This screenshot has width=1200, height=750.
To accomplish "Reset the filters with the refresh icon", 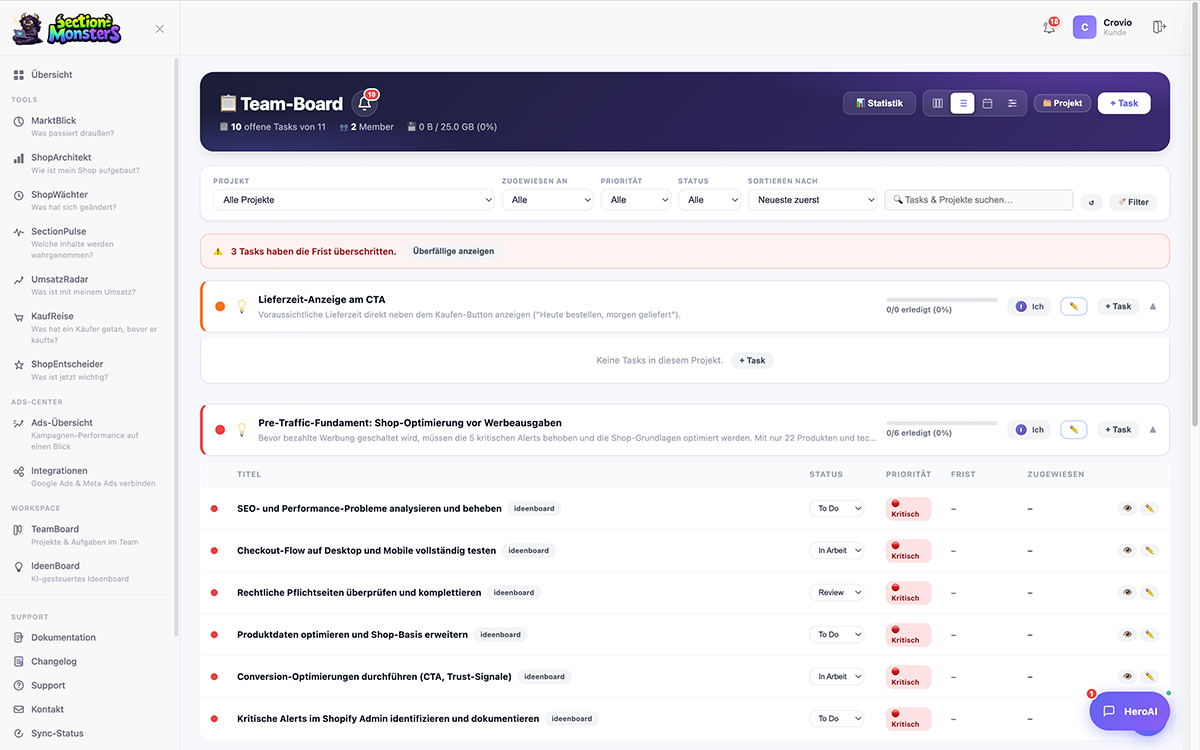I will [1091, 202].
